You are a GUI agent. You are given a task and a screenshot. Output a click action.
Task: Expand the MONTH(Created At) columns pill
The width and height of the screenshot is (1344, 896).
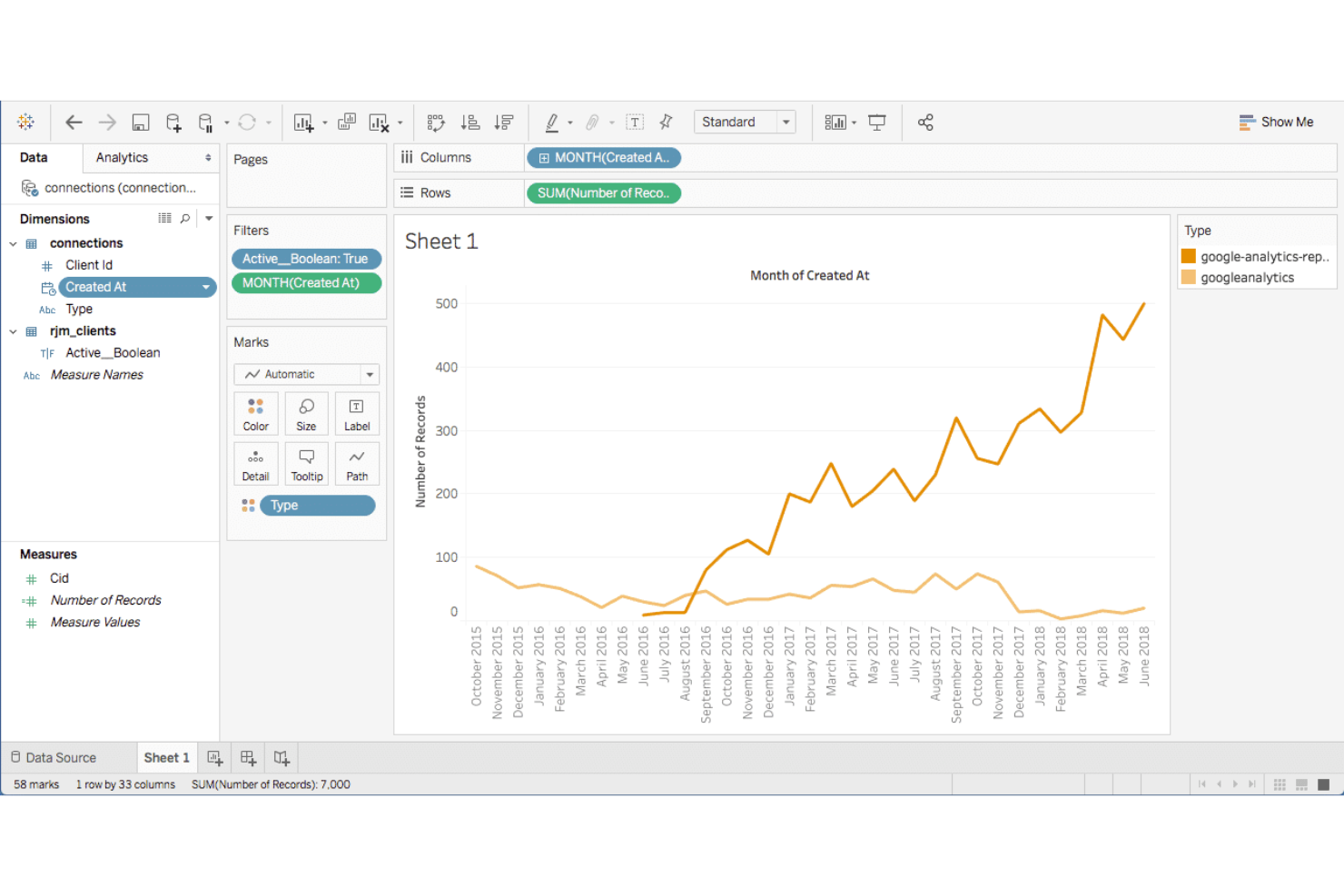(544, 158)
